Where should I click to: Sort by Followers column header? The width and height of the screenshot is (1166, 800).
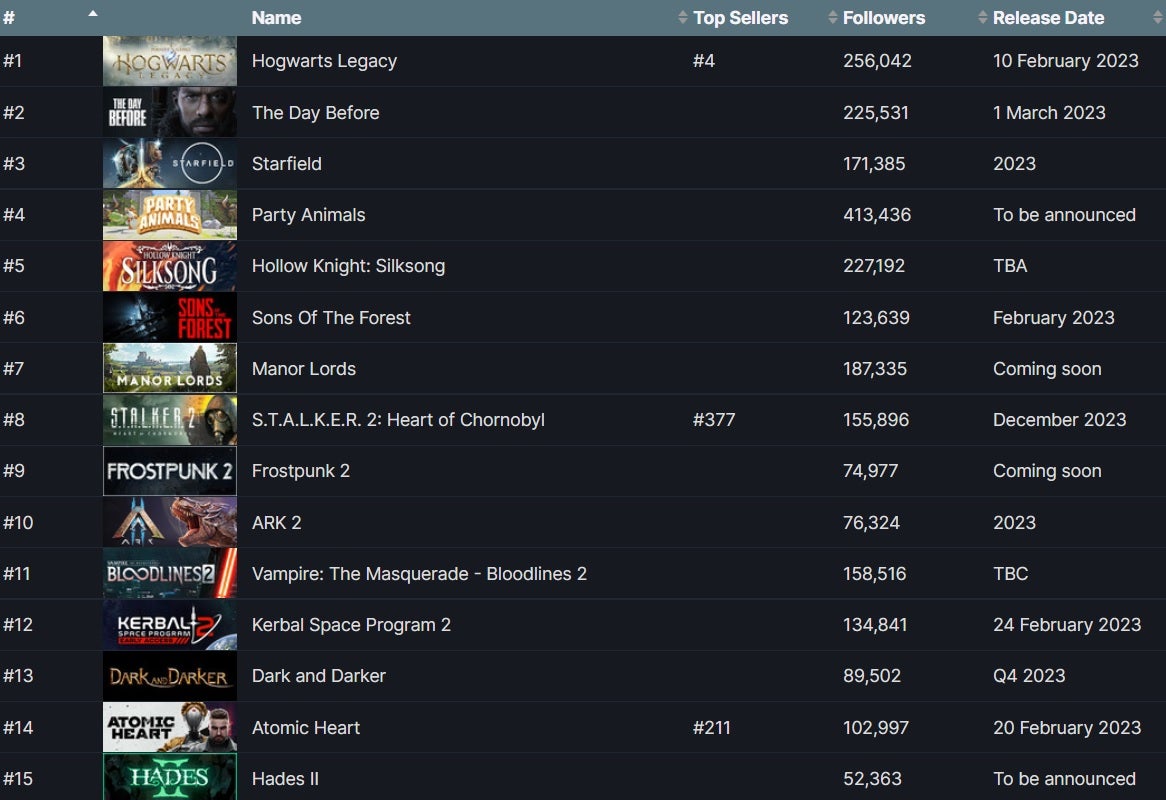(x=883, y=18)
